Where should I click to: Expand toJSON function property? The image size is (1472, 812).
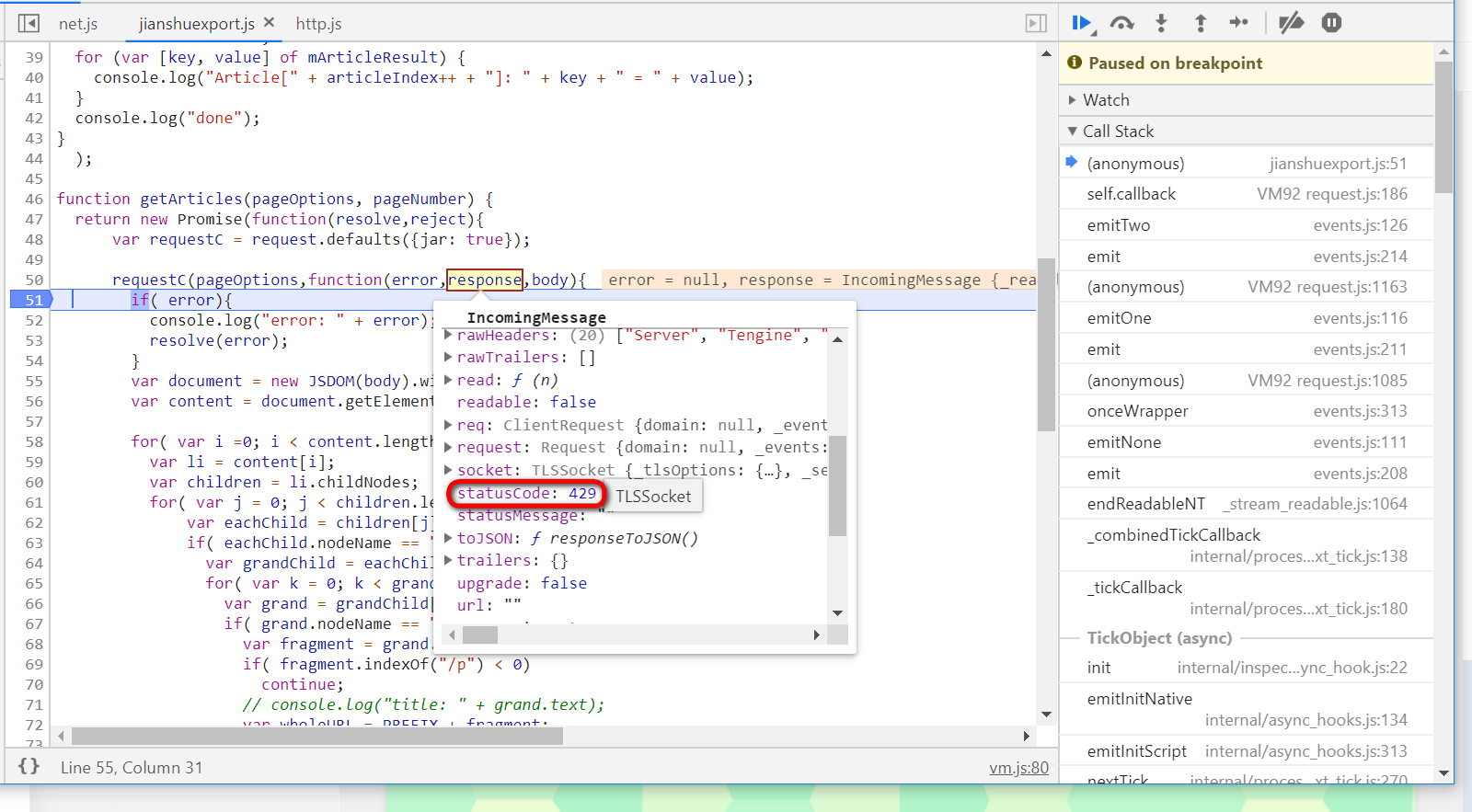[448, 537]
